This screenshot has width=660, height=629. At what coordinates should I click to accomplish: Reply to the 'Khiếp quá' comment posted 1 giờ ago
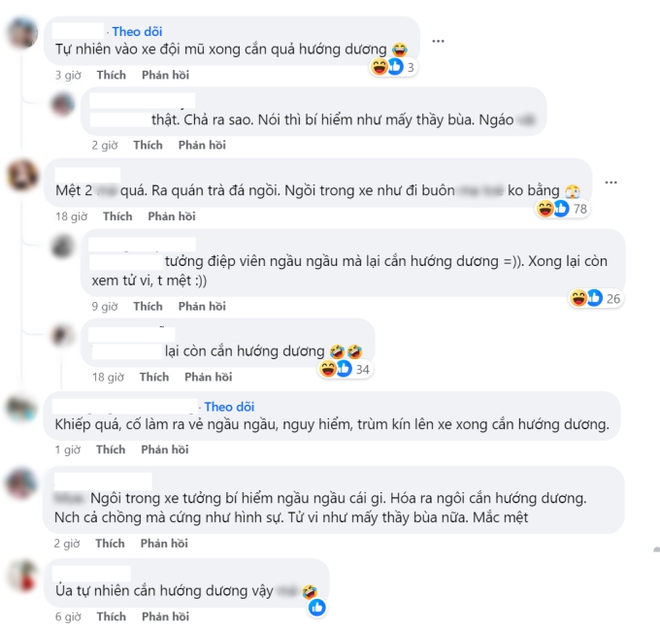tap(165, 450)
